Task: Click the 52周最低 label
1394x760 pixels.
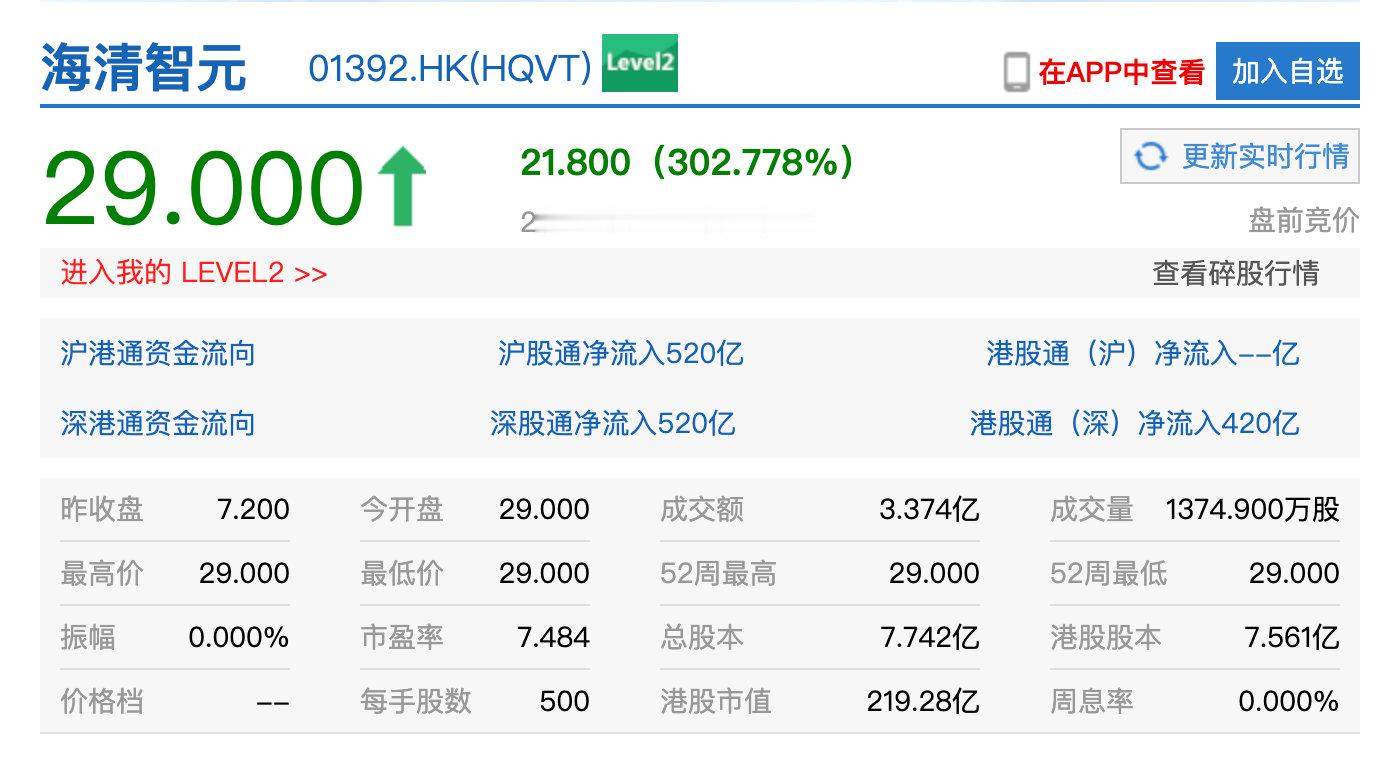Action: [1108, 573]
